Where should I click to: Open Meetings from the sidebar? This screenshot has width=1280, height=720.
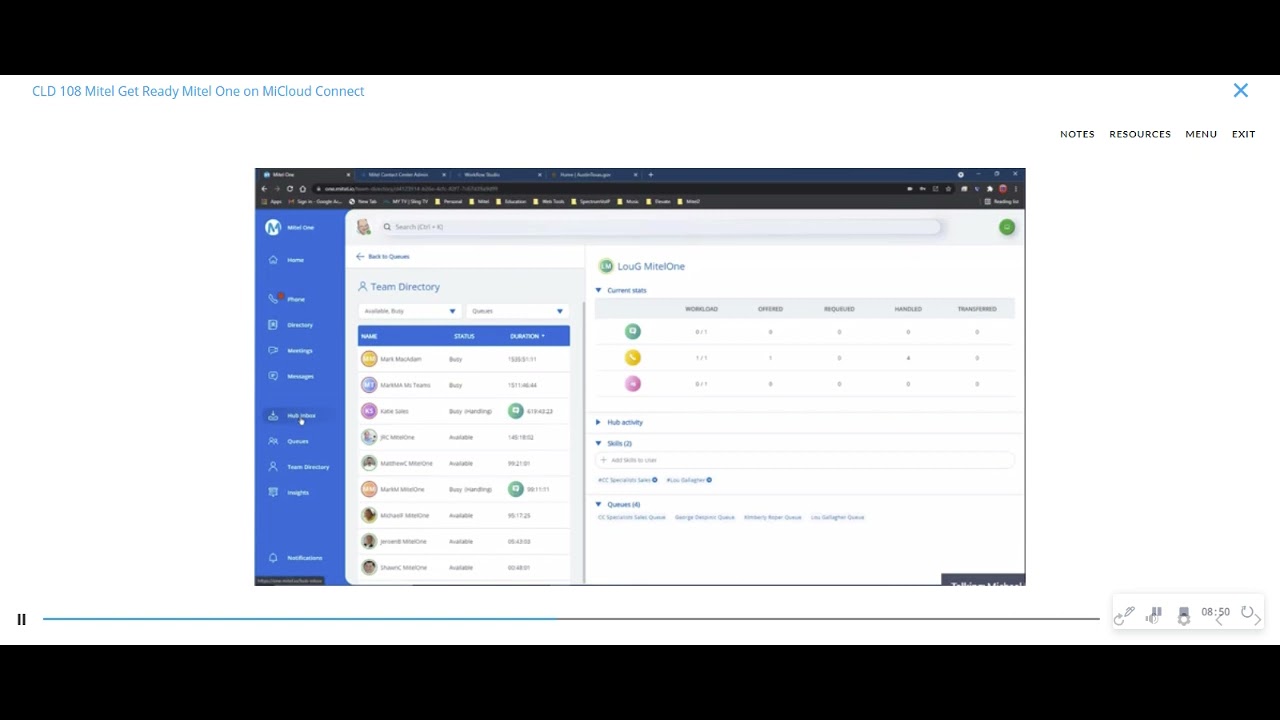pyautogui.click(x=291, y=351)
